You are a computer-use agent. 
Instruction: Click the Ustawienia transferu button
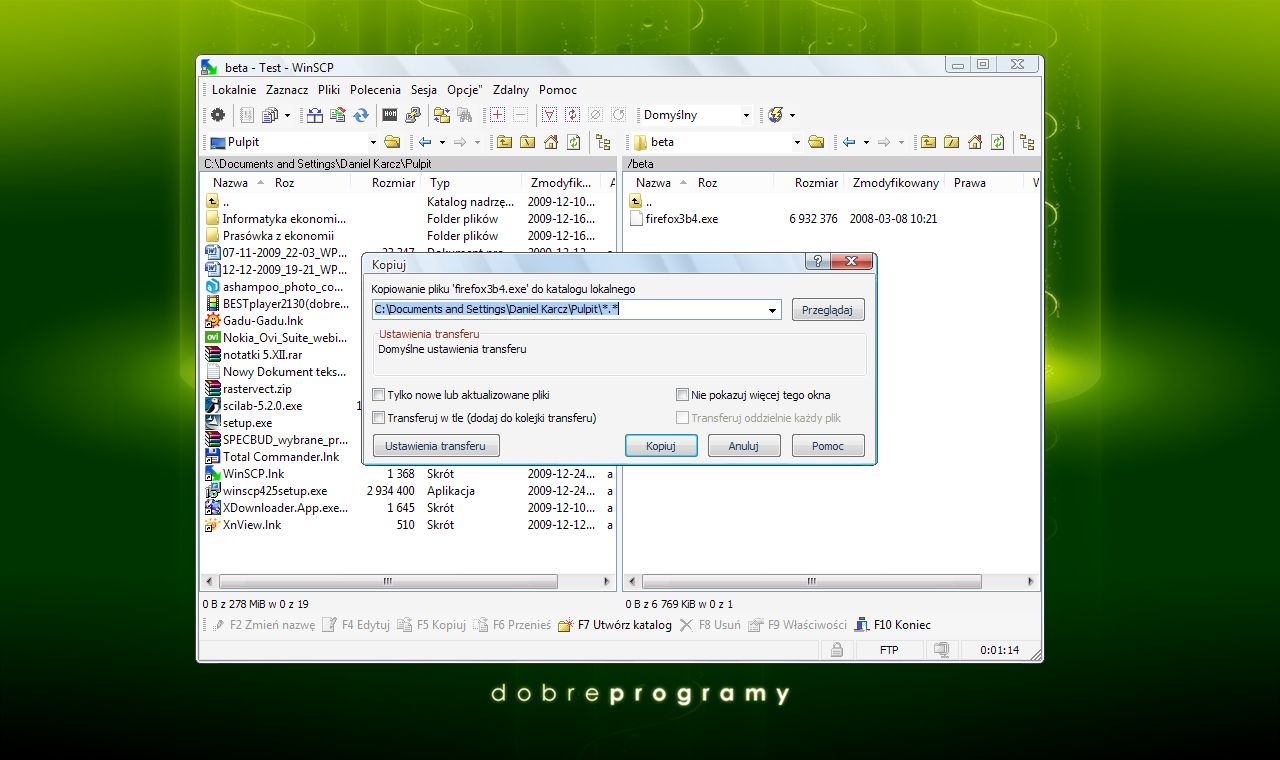(x=436, y=446)
